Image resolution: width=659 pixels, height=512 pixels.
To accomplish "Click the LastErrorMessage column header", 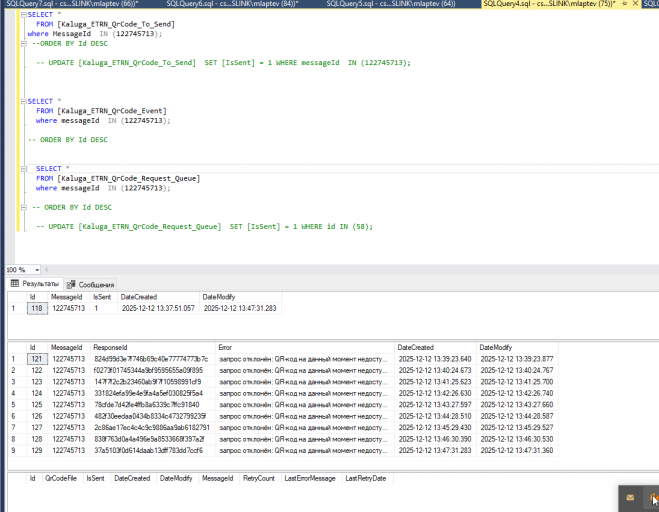I will [x=310, y=478].
